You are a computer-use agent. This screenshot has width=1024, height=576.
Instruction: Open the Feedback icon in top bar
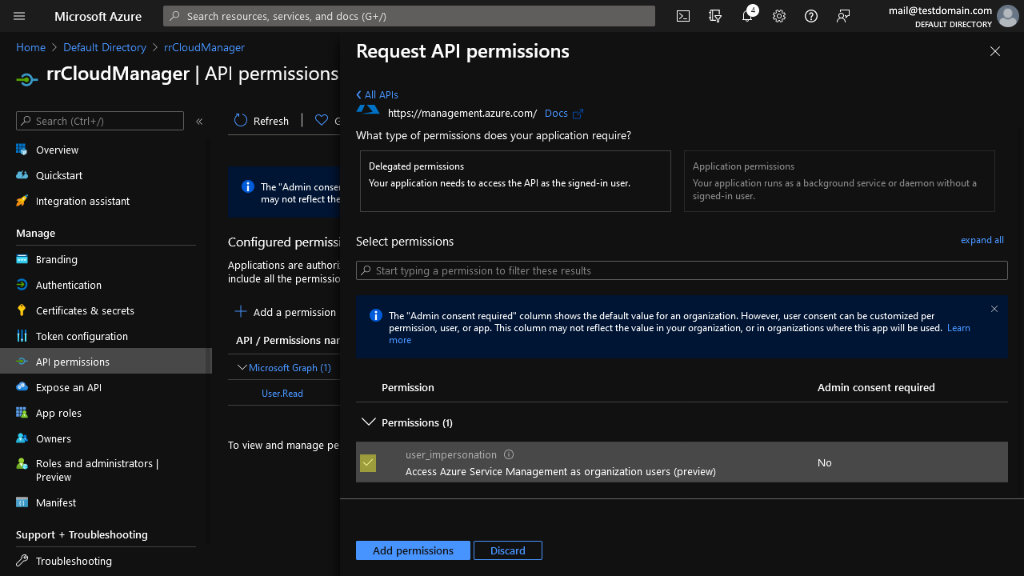pyautogui.click(x=843, y=16)
